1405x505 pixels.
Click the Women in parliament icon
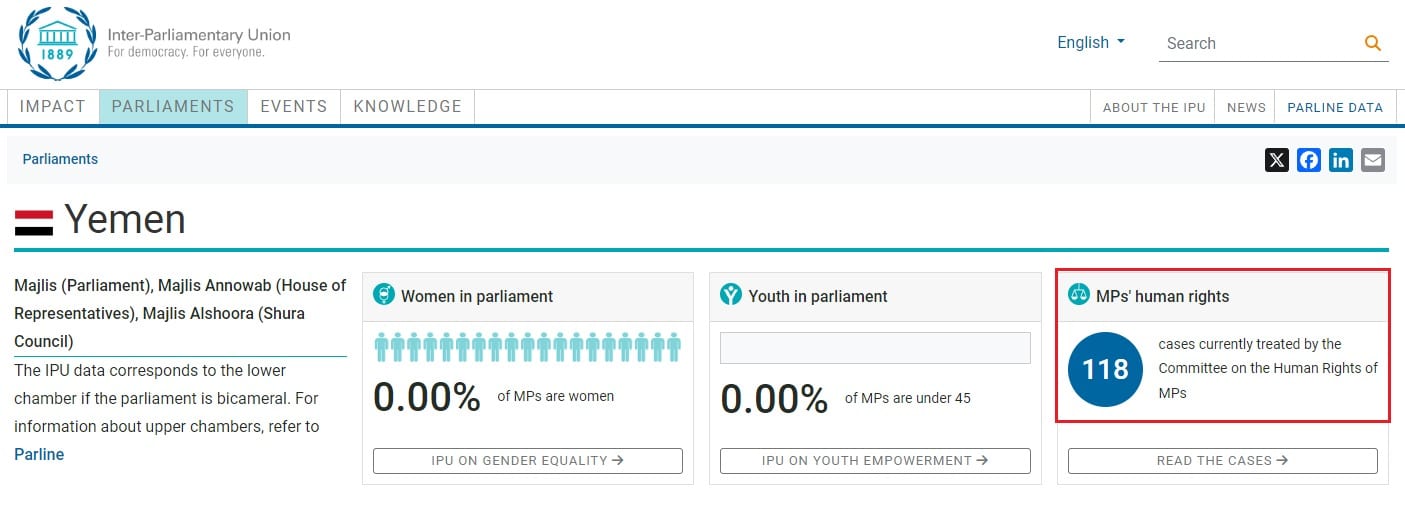pos(384,295)
